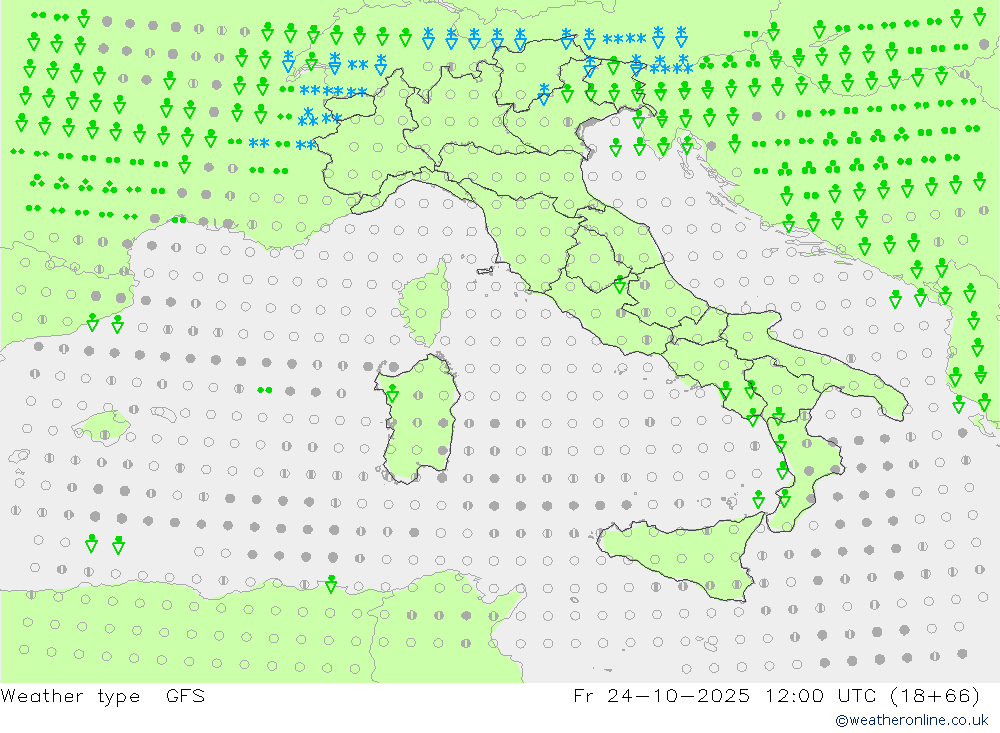Click the 'Weather type GFS' caption
This screenshot has height=733, width=1000.
(x=103, y=695)
